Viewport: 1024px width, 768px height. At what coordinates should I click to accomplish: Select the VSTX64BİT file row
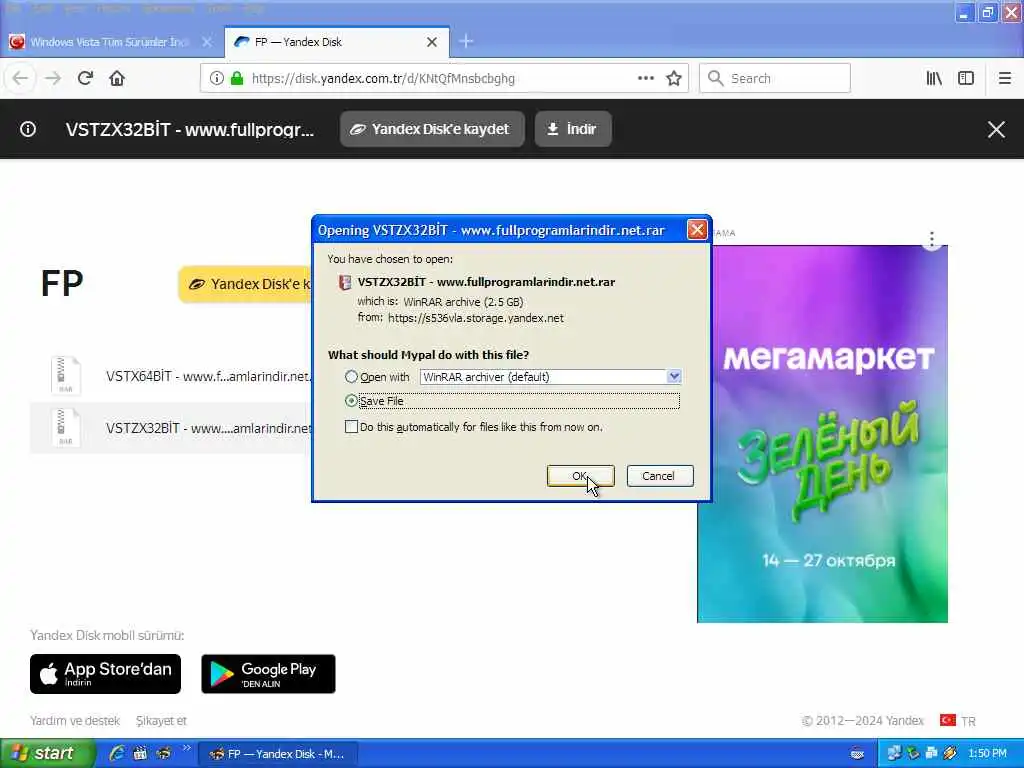tap(170, 376)
